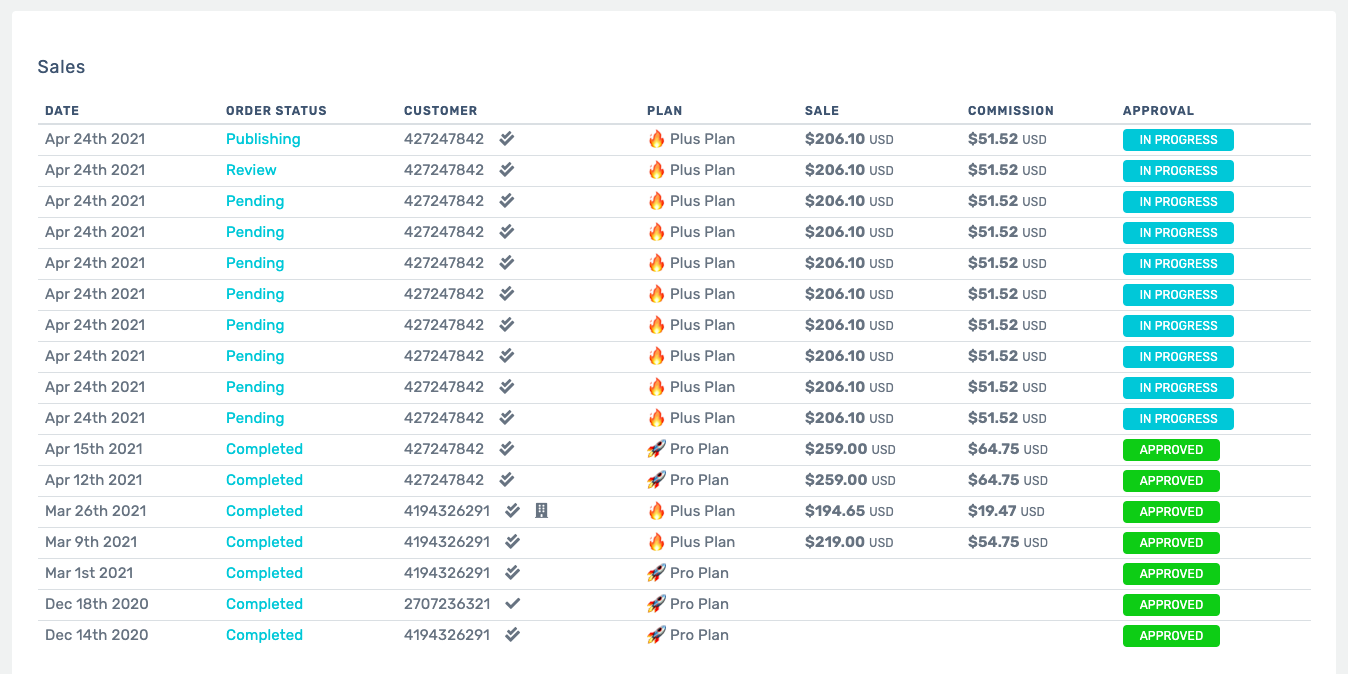This screenshot has height=674, width=1348.
Task: Click the double-check icon in the Publishing row
Action: [x=507, y=139]
